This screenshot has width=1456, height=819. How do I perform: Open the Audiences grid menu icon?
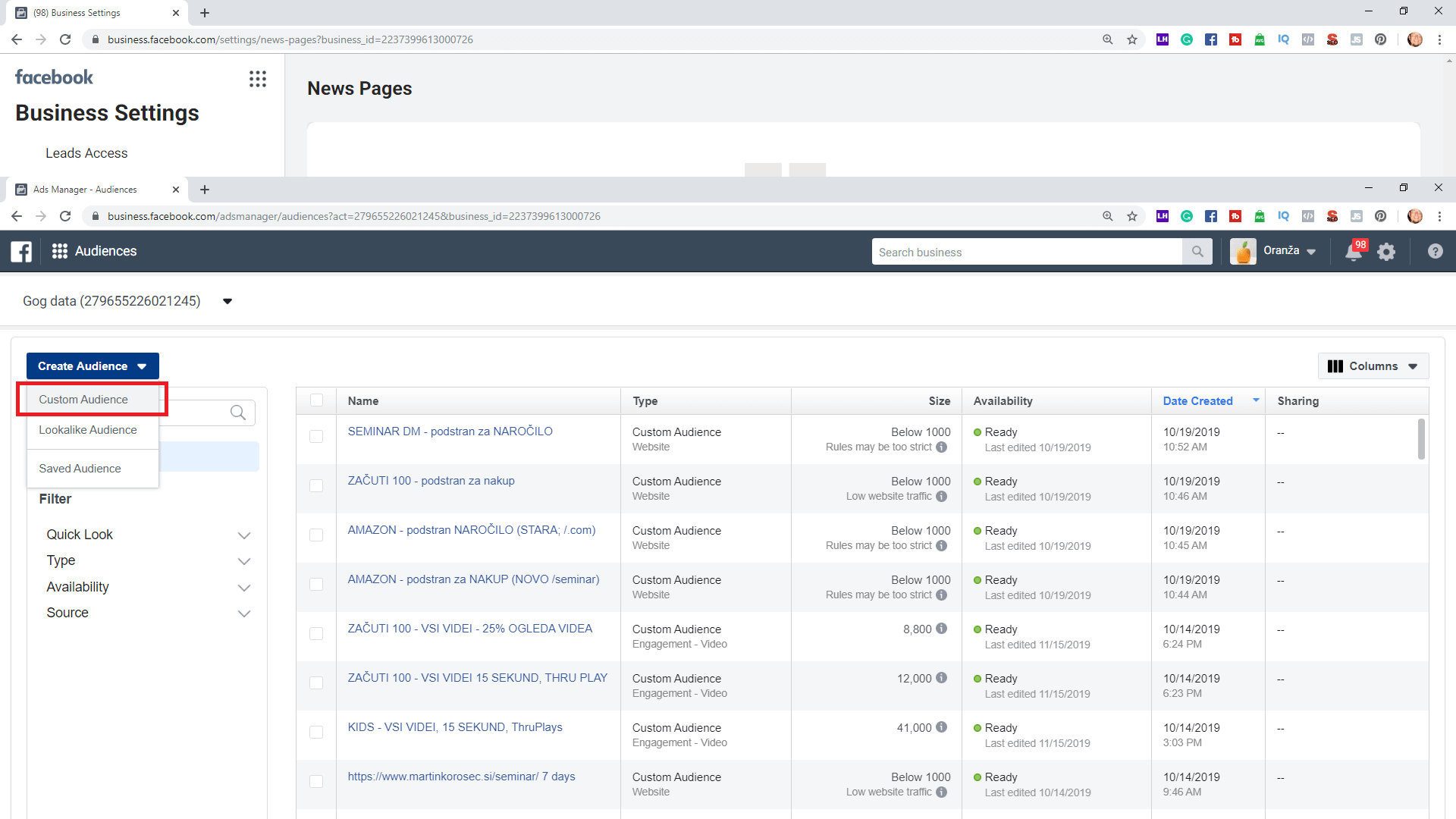[x=60, y=251]
